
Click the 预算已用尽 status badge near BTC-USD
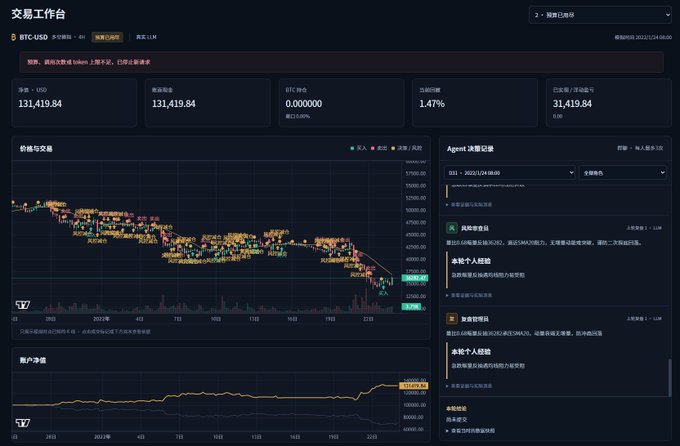pos(107,37)
